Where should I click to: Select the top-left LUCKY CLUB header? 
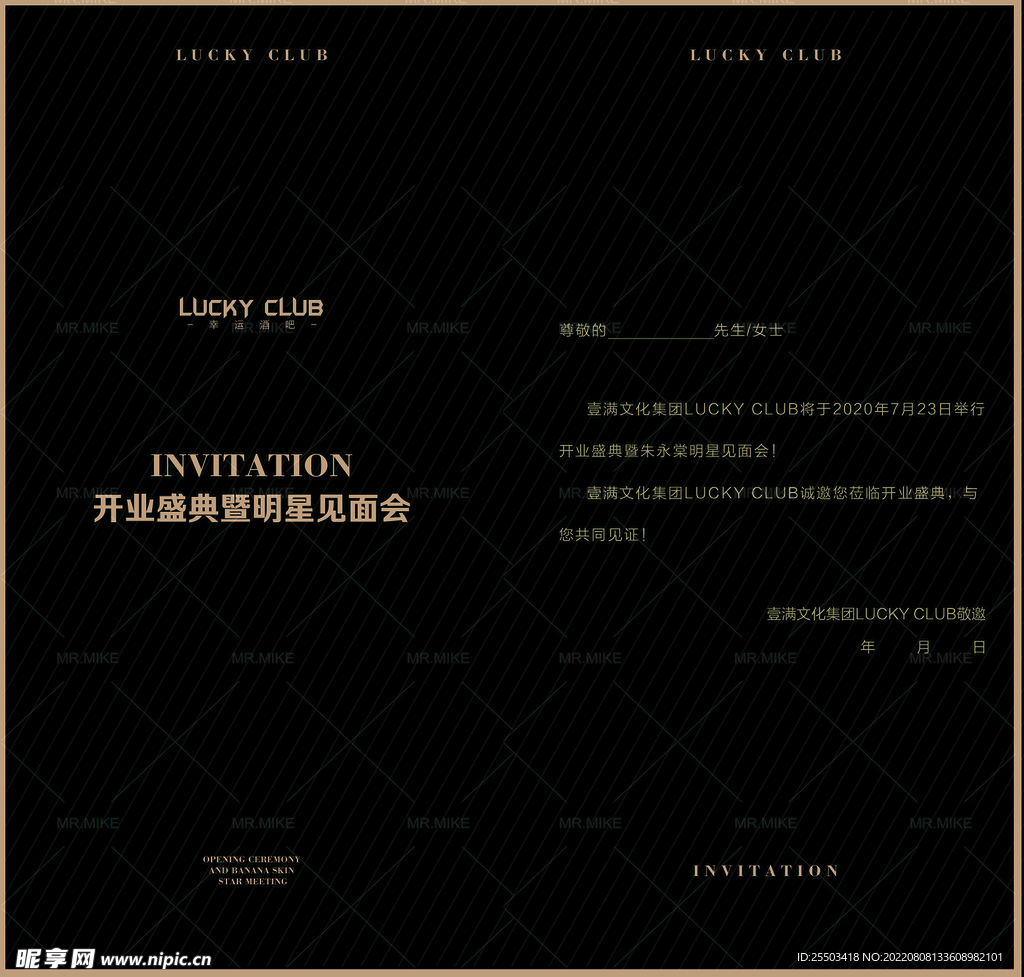pos(252,55)
